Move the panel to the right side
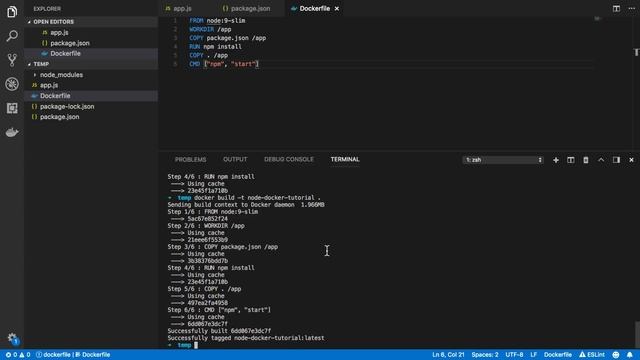The image size is (640, 360). coord(616,160)
